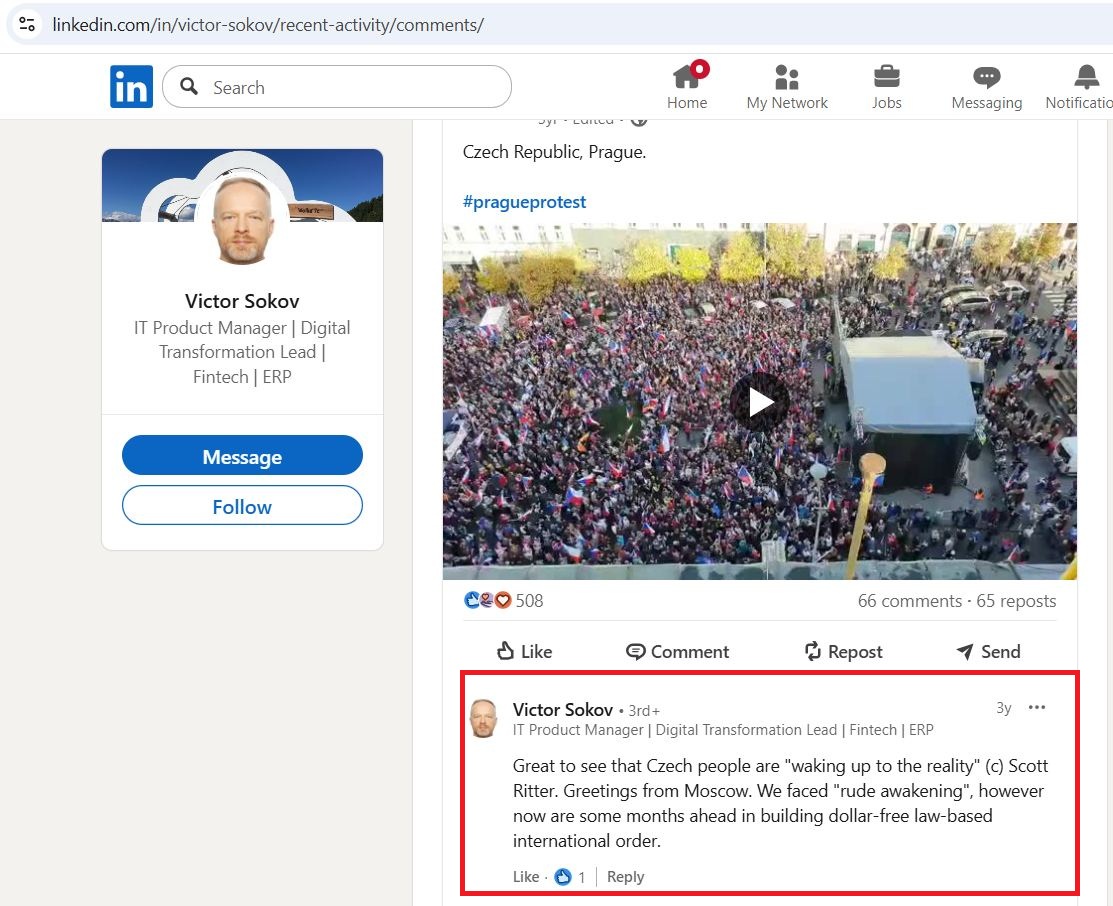The image size is (1113, 906).
Task: Repost the Prague protest video
Action: pos(843,651)
